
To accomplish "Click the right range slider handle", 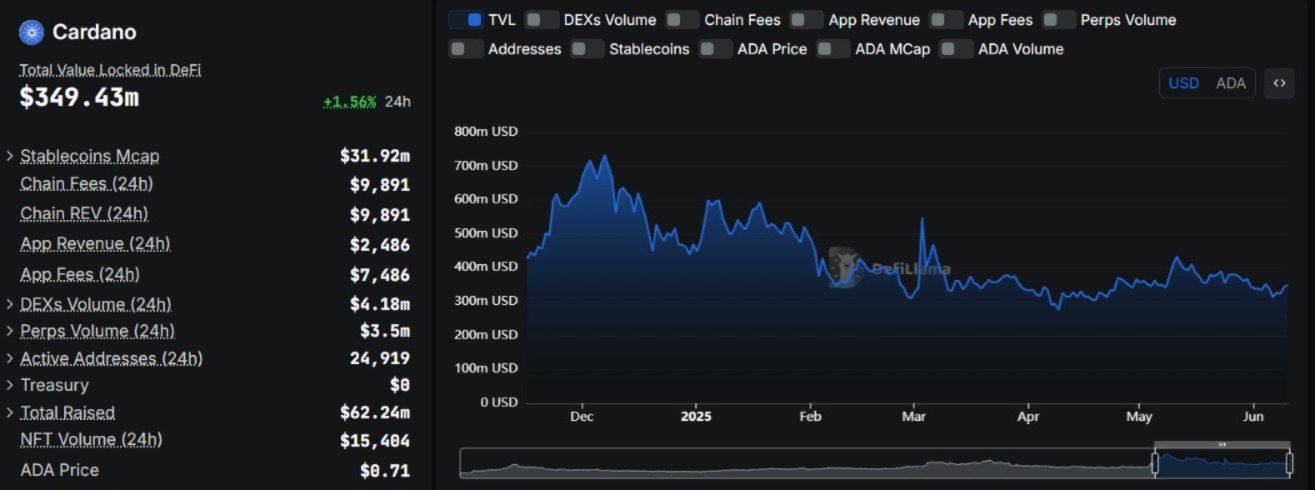I will click(x=1288, y=463).
